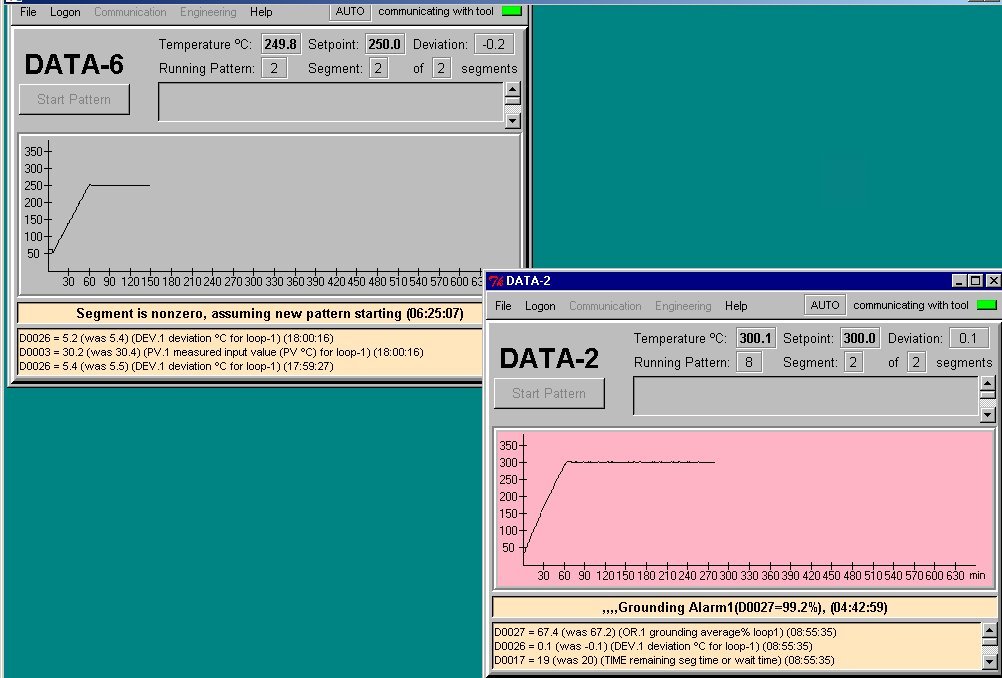Click Start Pattern button in DATA-2 window
The image size is (1002, 678).
click(x=549, y=393)
